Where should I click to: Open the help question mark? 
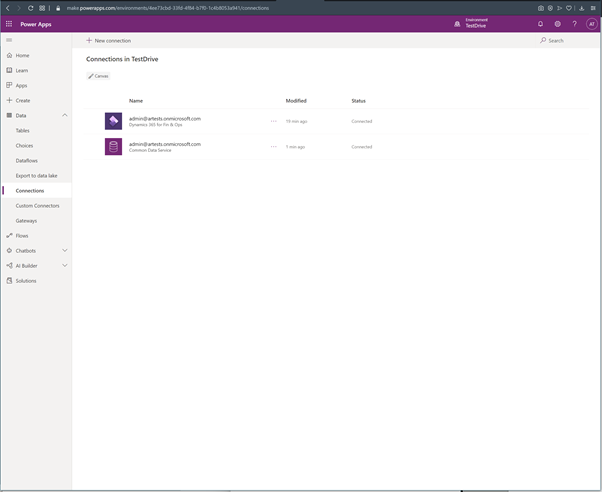coord(574,24)
